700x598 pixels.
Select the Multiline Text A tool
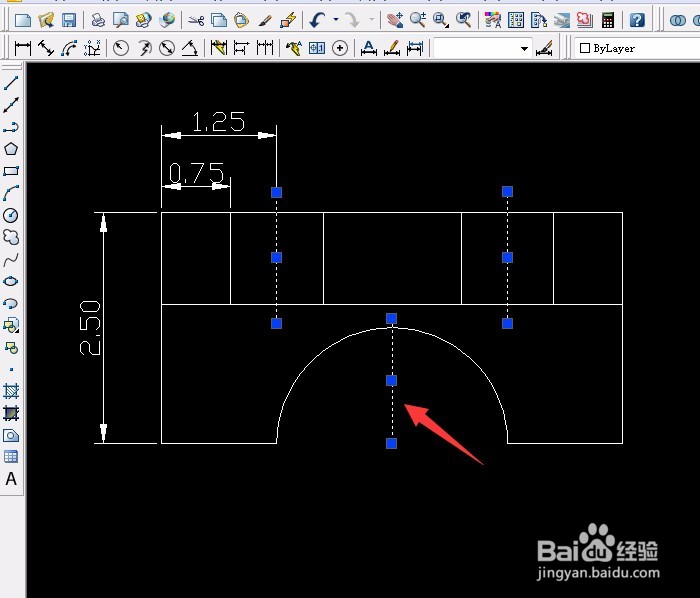[x=11, y=479]
